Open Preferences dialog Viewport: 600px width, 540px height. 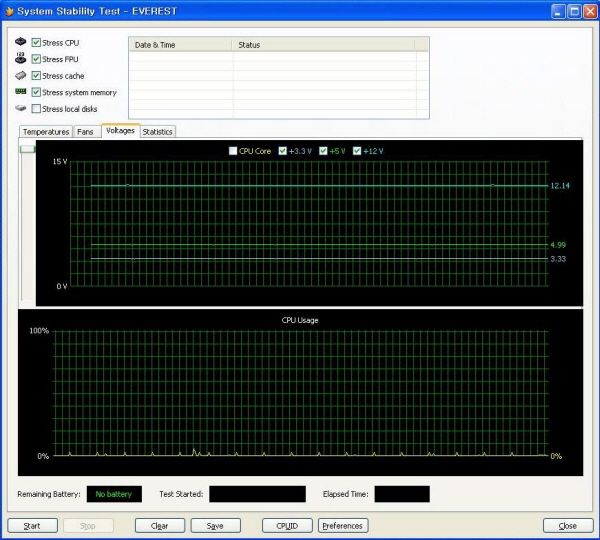(x=343, y=526)
